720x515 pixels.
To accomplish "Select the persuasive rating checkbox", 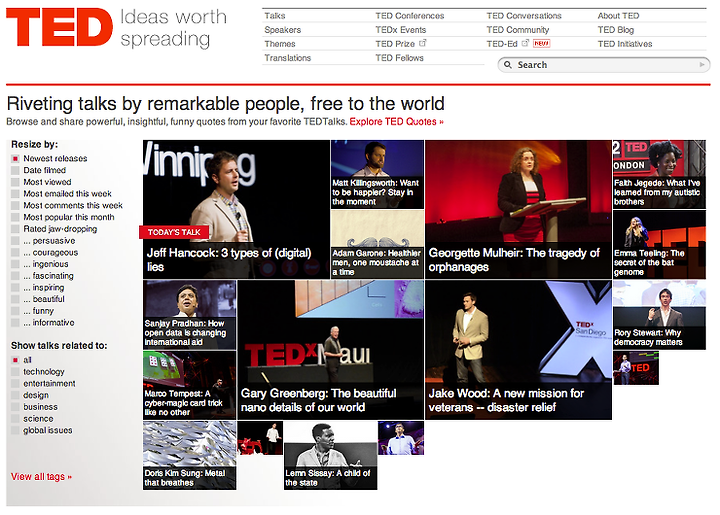I will pos(15,241).
